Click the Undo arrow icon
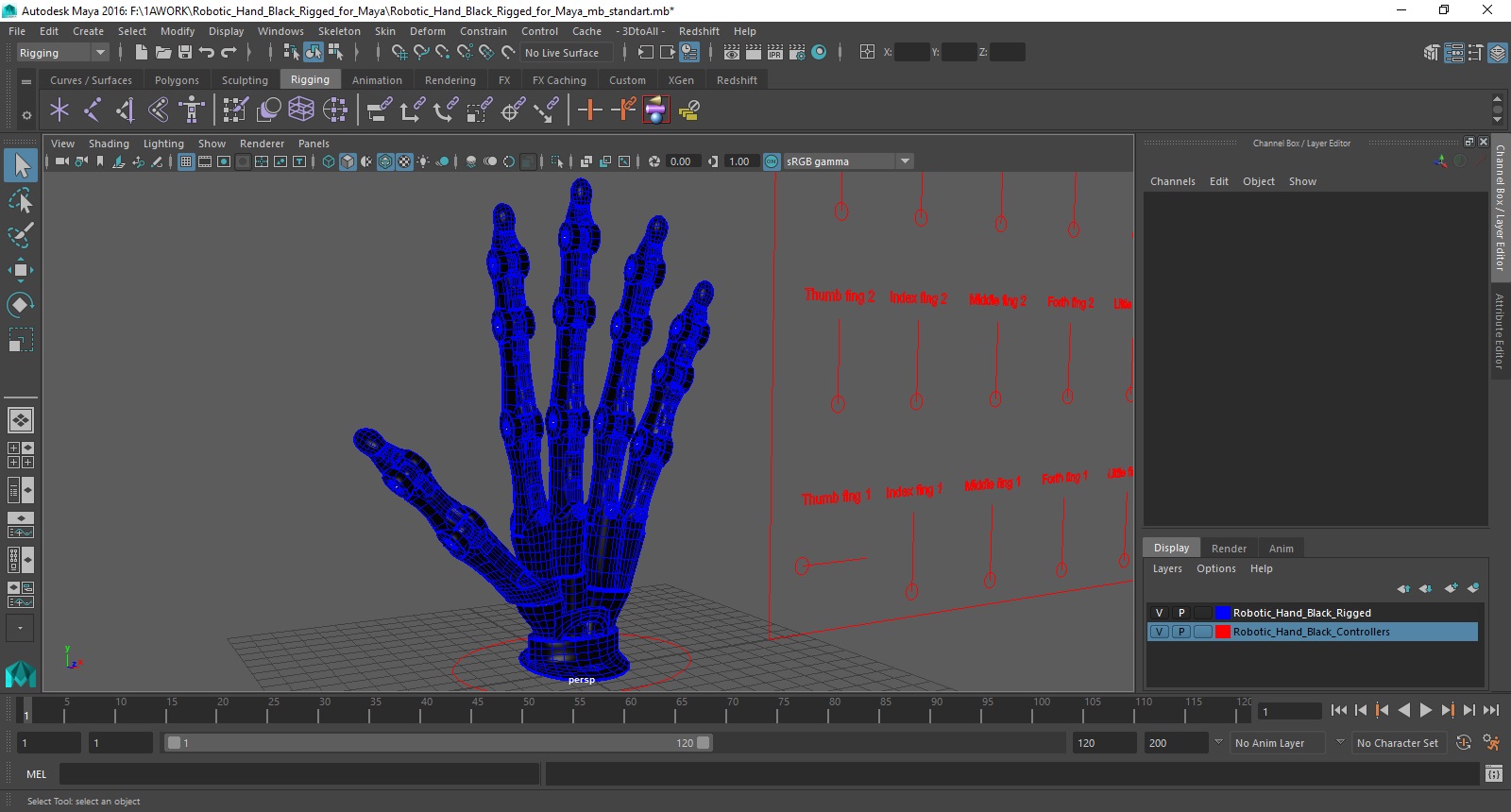Screen dimensions: 1511x812 [207, 52]
